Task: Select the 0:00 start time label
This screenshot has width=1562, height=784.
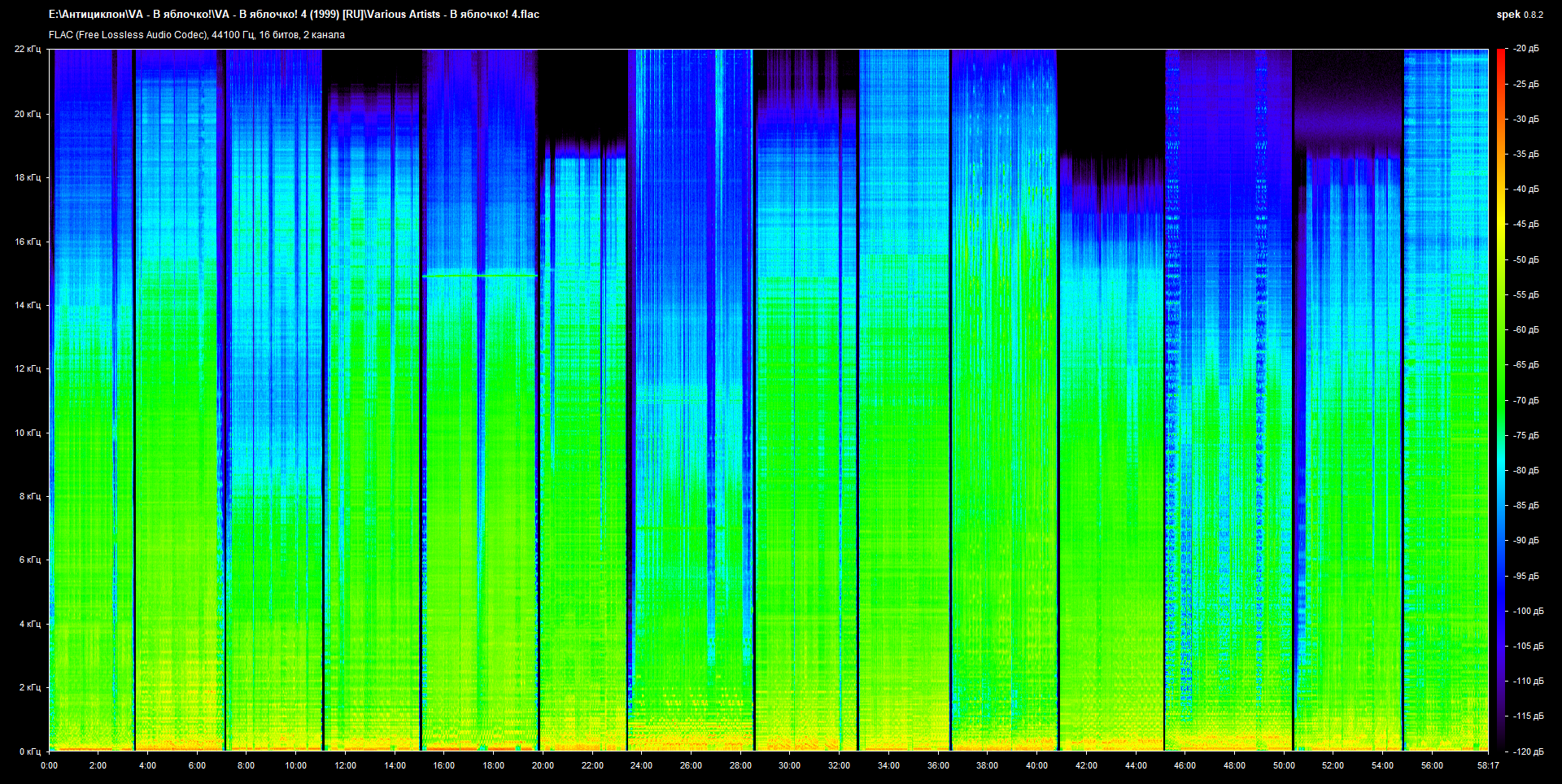Action: 49,765
